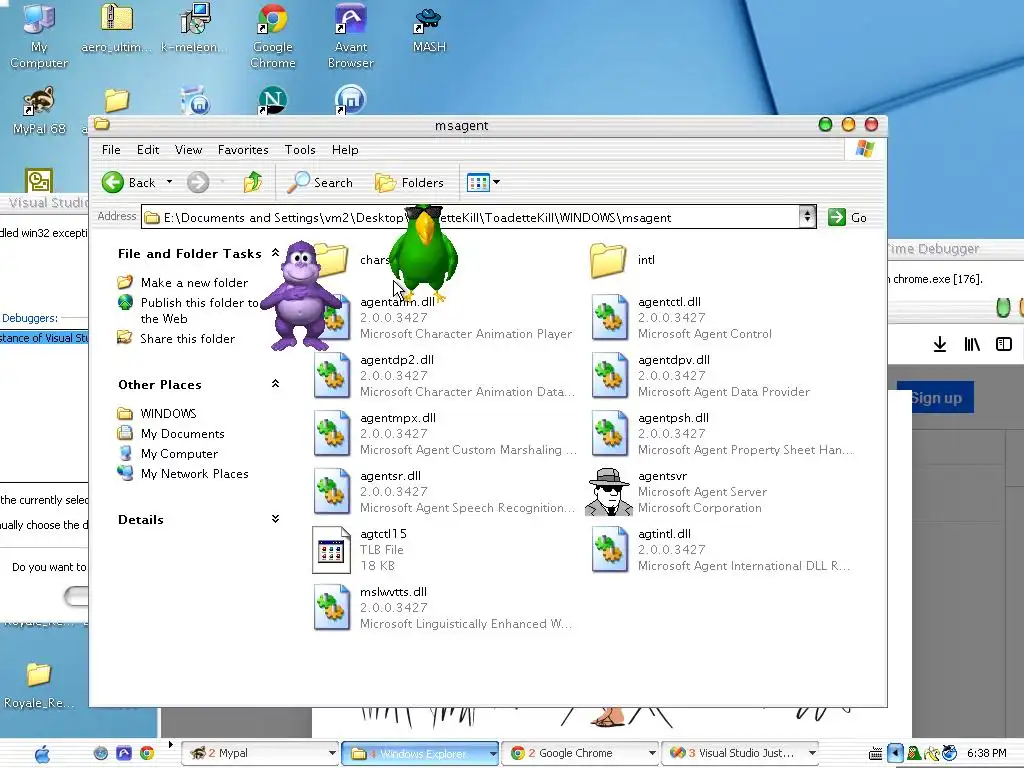Viewport: 1024px width, 768px height.
Task: Select the mslwvtts.dll file icon
Action: [332, 607]
